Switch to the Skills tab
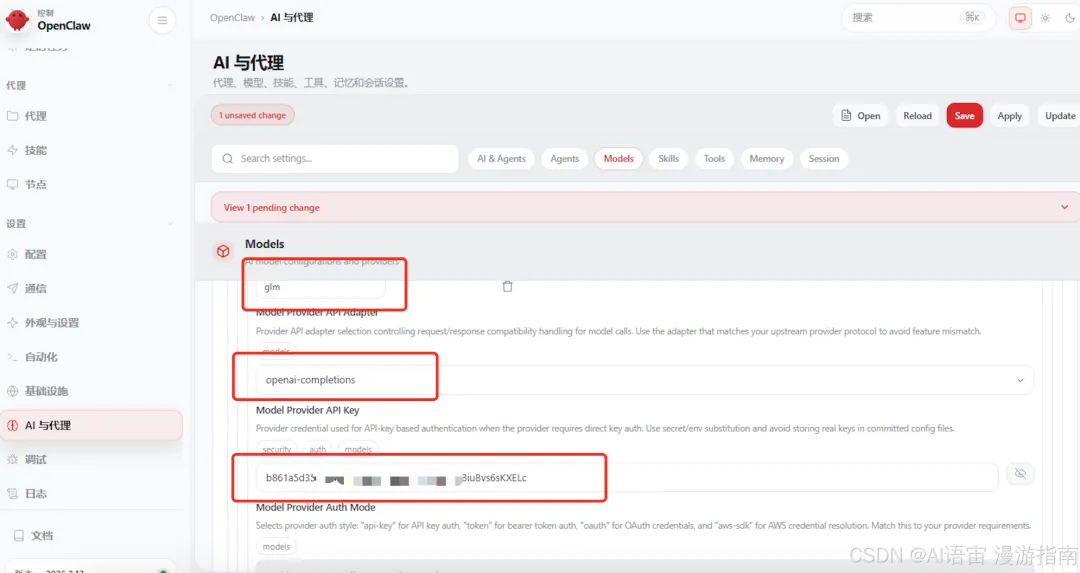 coord(668,158)
